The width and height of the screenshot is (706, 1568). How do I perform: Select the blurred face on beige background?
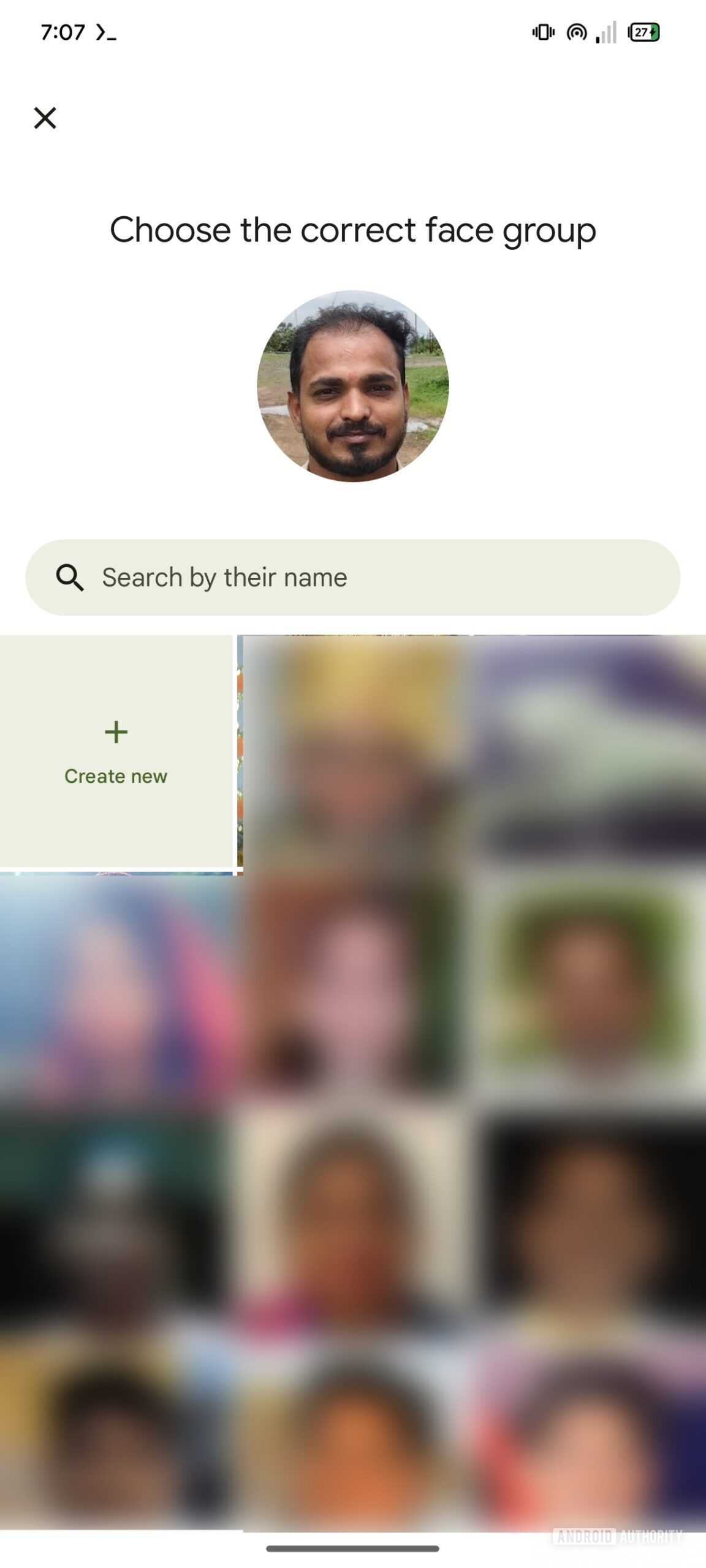(x=355, y=1225)
